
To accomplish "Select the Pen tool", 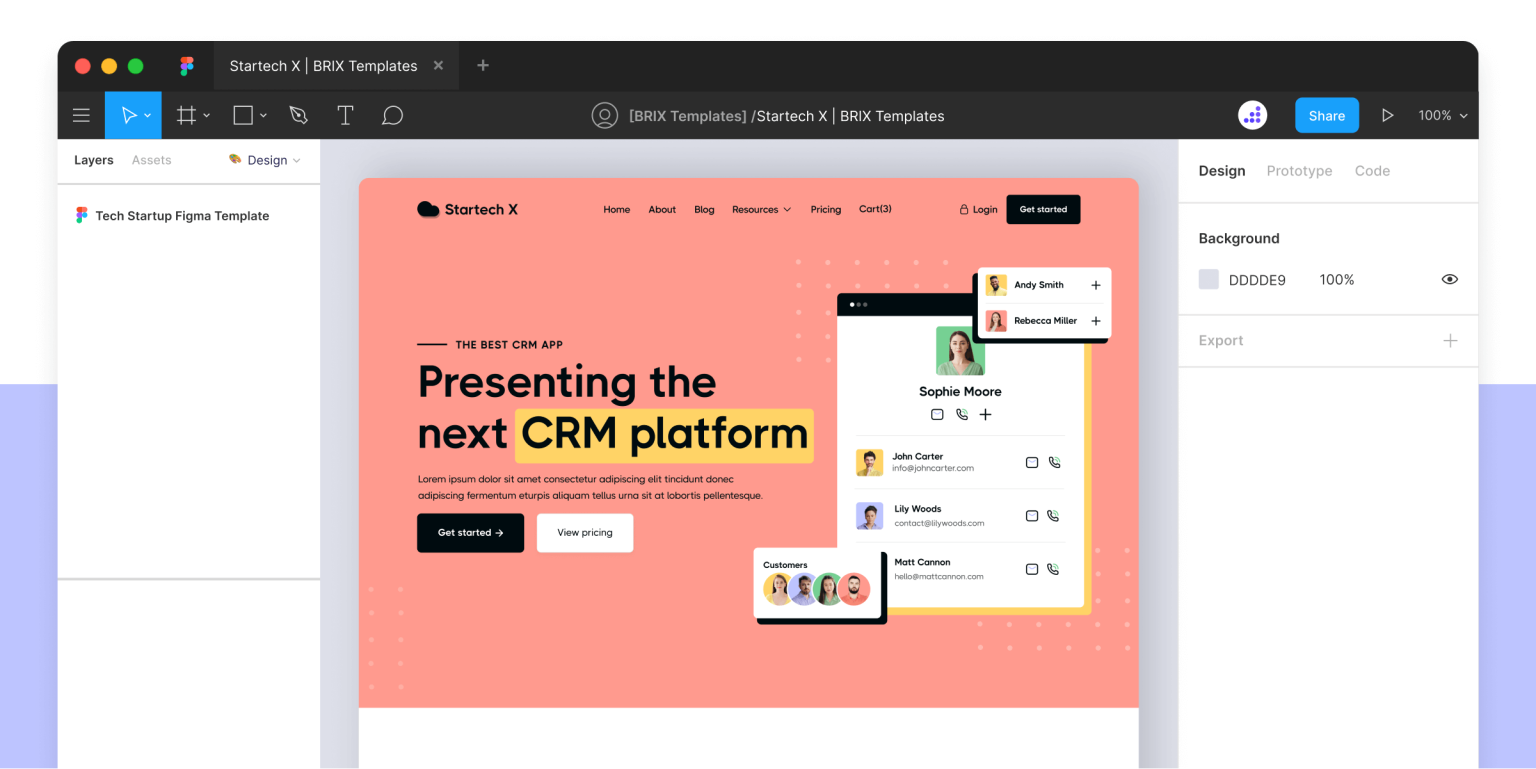I will (x=298, y=115).
